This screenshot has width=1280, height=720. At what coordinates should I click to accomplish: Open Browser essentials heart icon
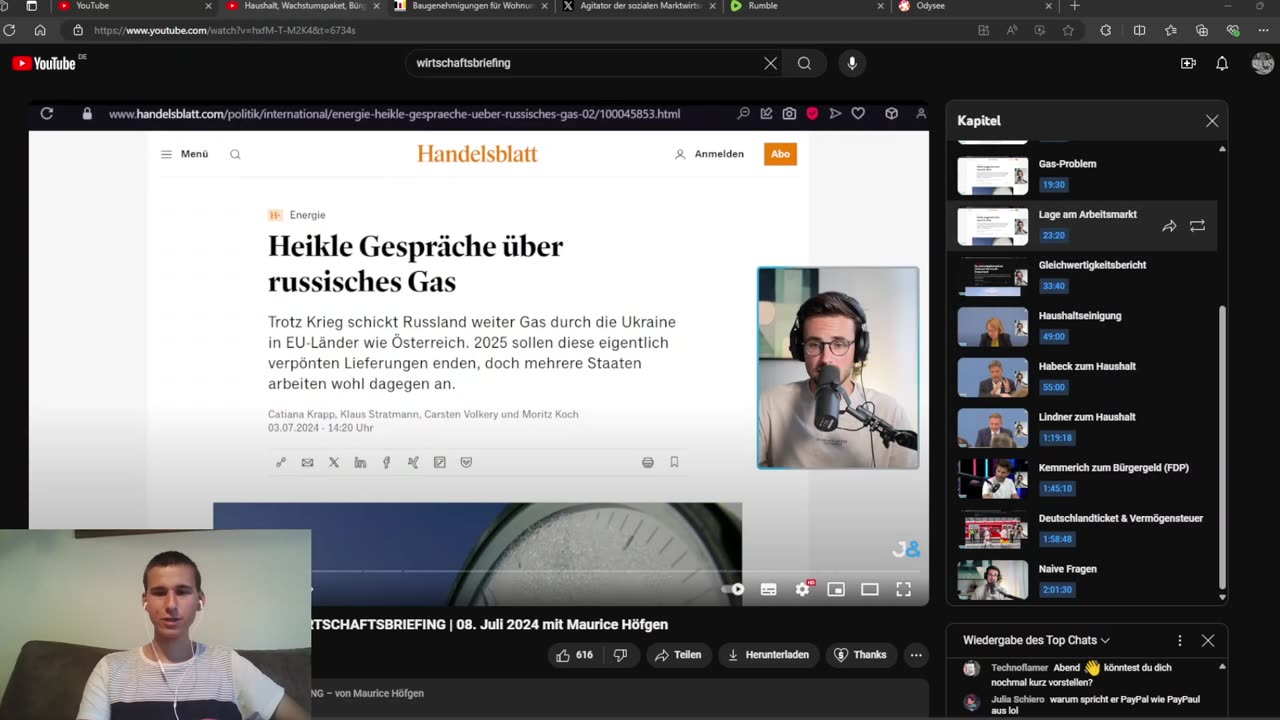pyautogui.click(x=1233, y=30)
